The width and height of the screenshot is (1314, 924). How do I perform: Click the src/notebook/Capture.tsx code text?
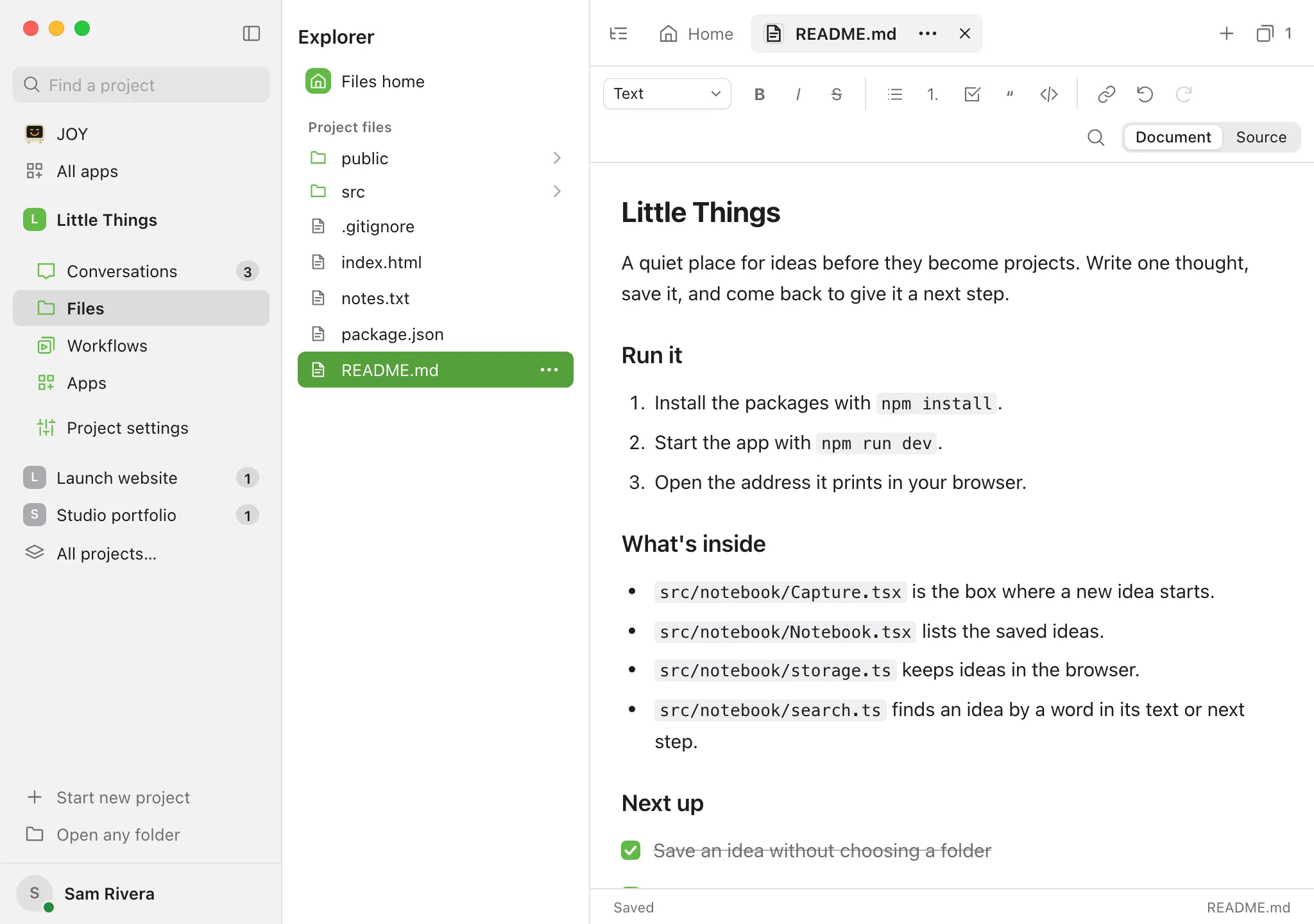coord(780,592)
